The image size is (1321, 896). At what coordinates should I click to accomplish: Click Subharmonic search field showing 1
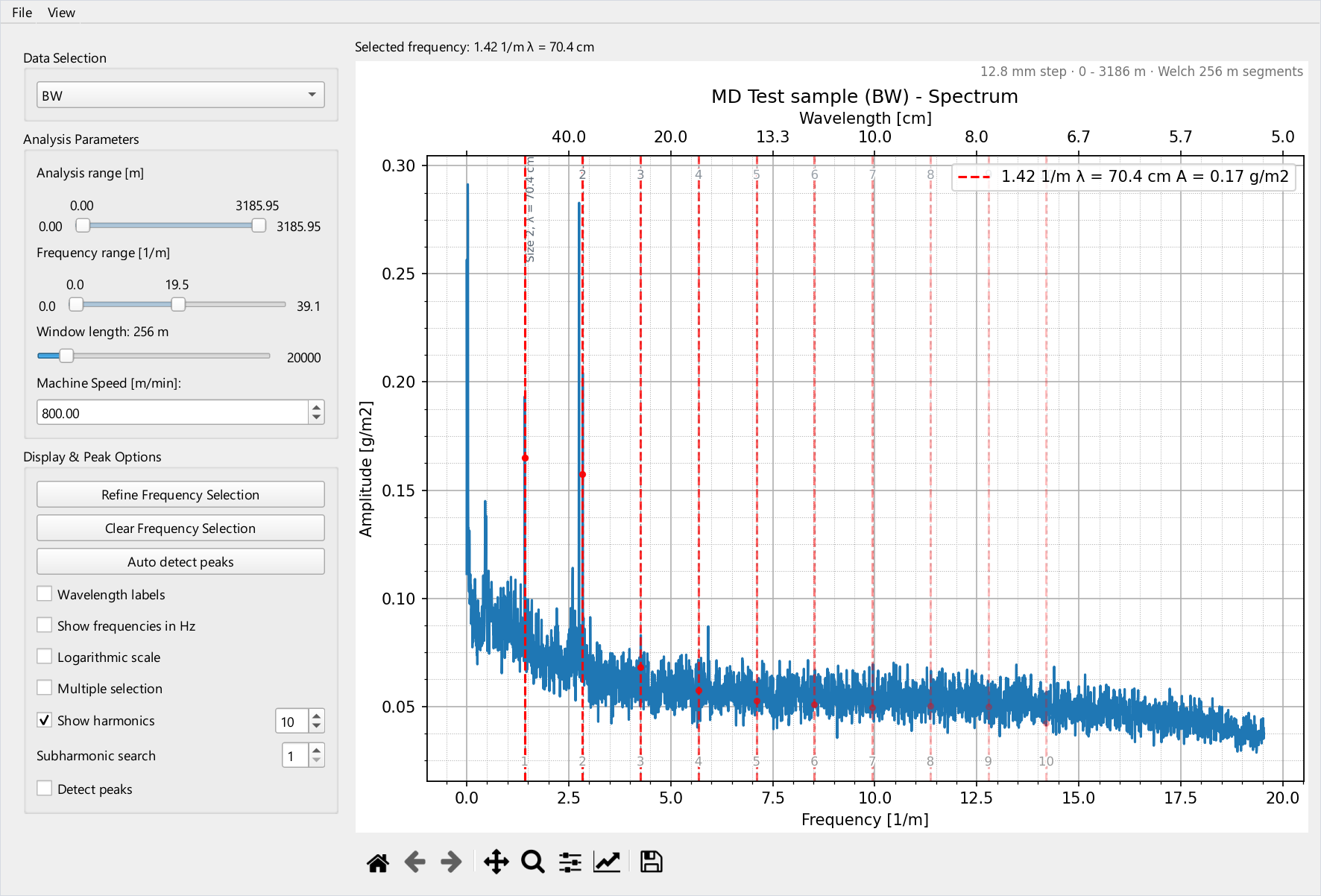click(x=295, y=756)
